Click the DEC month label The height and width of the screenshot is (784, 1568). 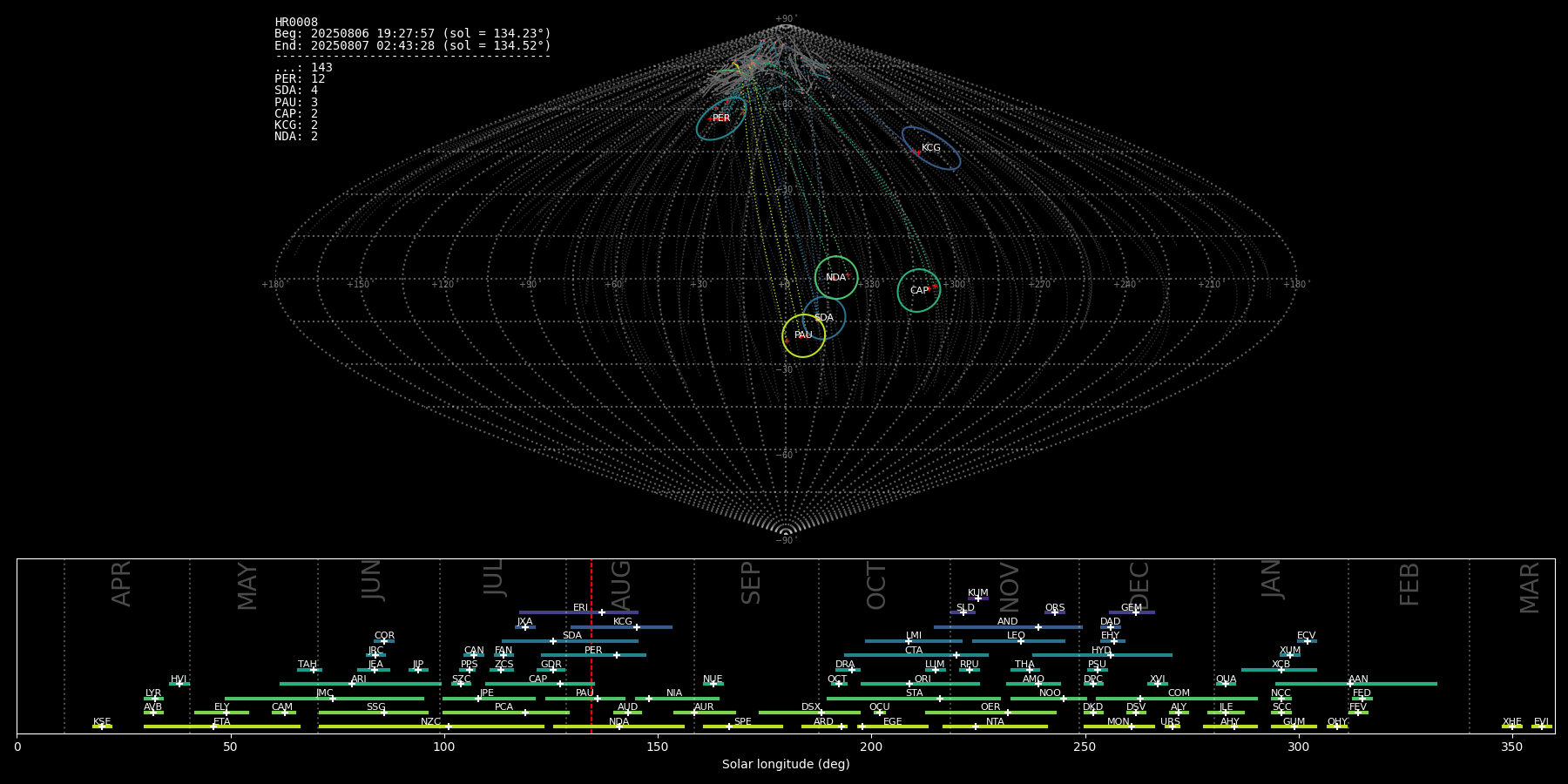[x=1139, y=585]
